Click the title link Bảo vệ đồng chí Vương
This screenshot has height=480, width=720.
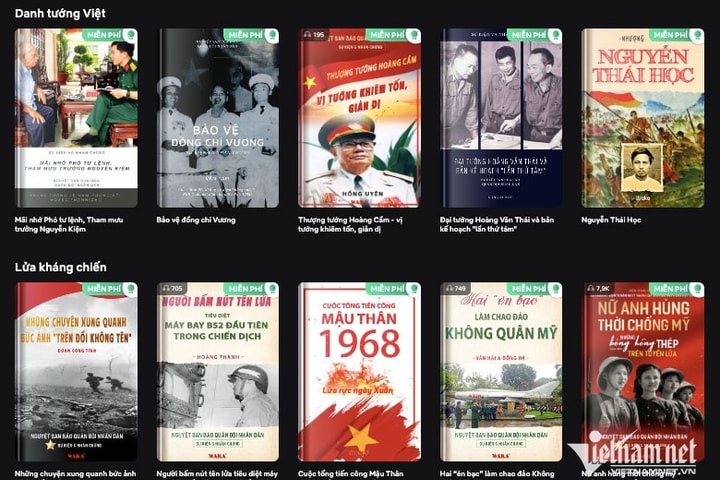(196, 220)
